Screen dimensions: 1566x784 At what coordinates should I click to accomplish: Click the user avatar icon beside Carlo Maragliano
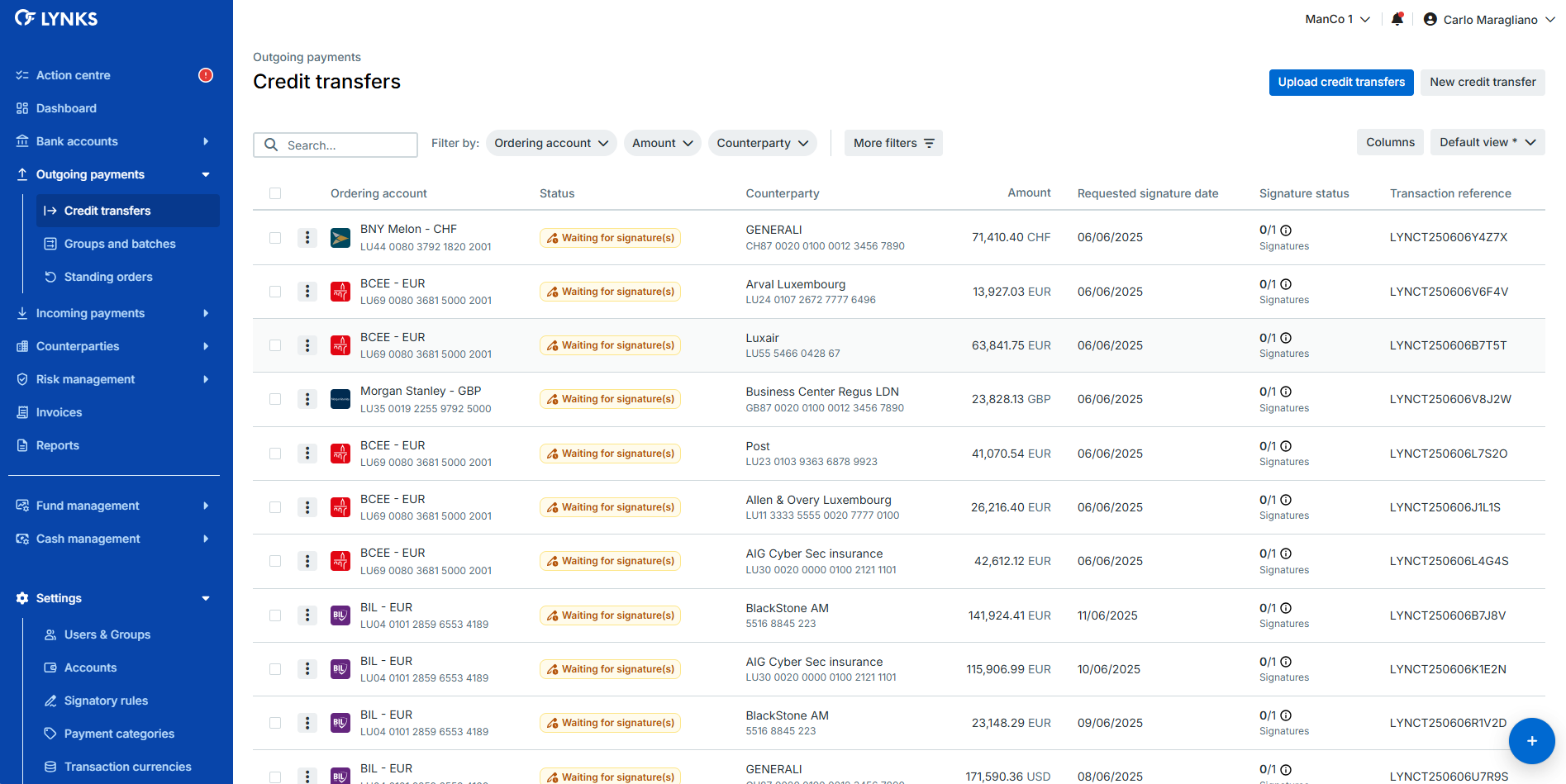(1430, 19)
